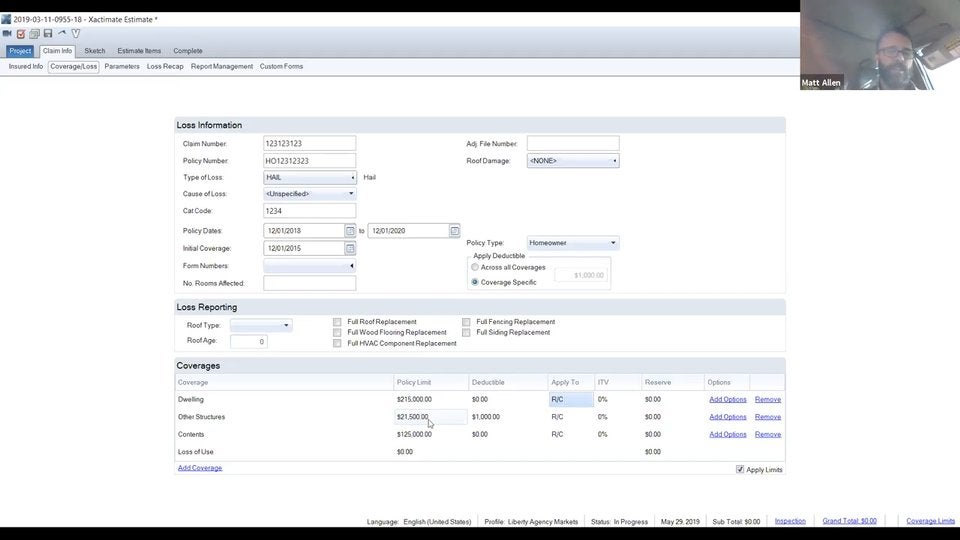Click the stacked windows toolbar icon
The height and width of the screenshot is (540, 960).
pyautogui.click(x=34, y=33)
